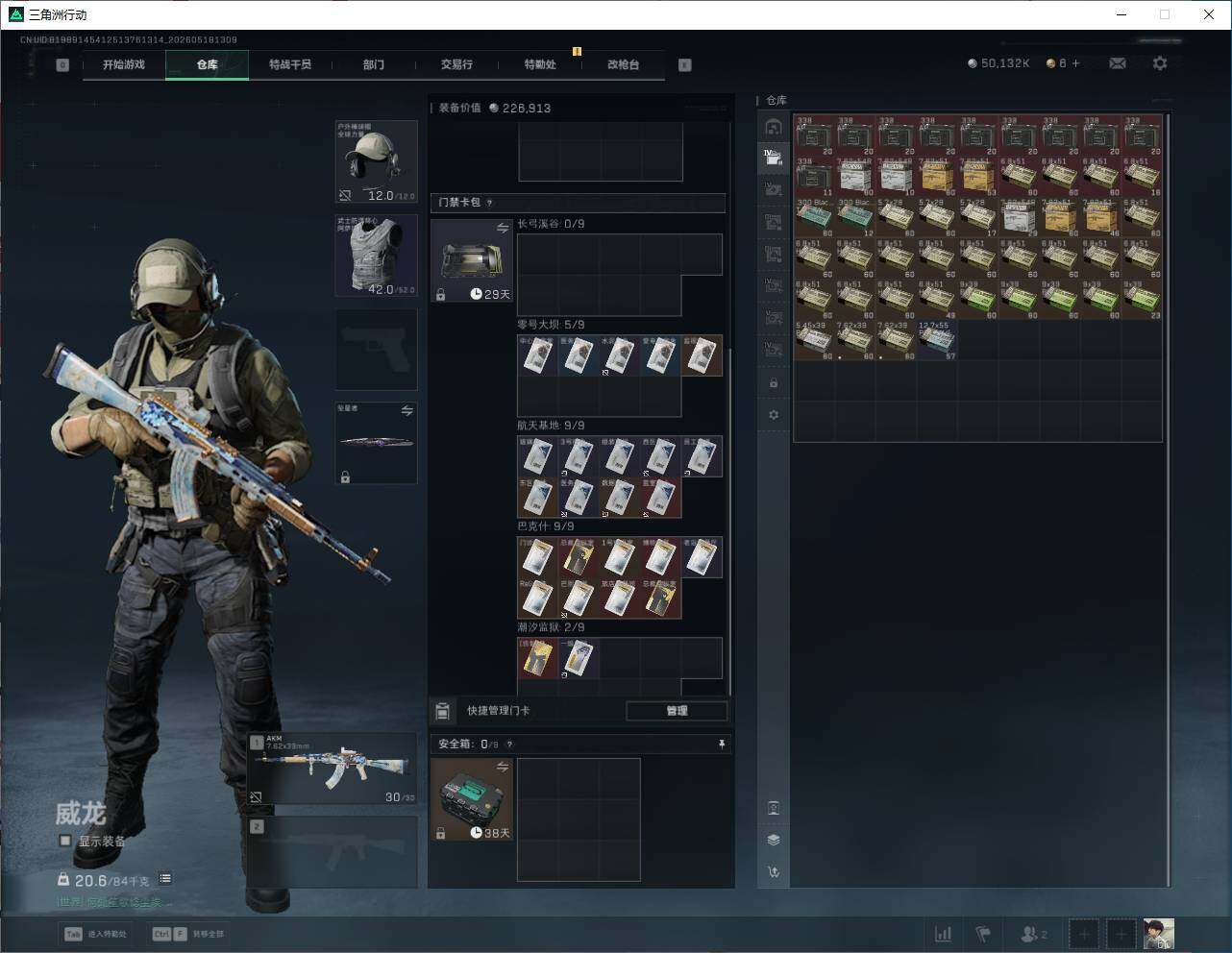
Task: Select the 仓库 tab
Action: pyautogui.click(x=208, y=64)
